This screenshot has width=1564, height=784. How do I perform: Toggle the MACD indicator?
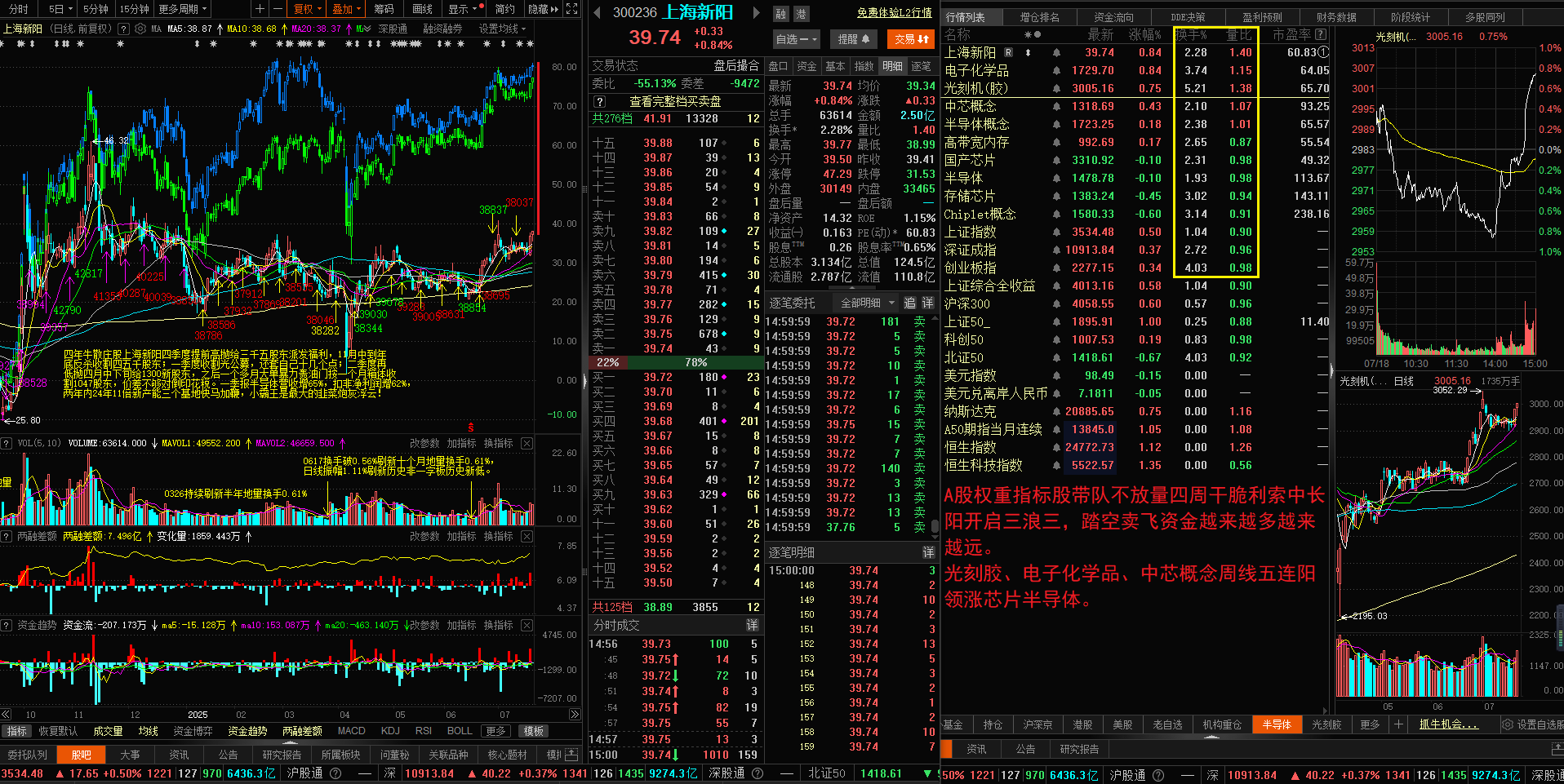tap(351, 731)
